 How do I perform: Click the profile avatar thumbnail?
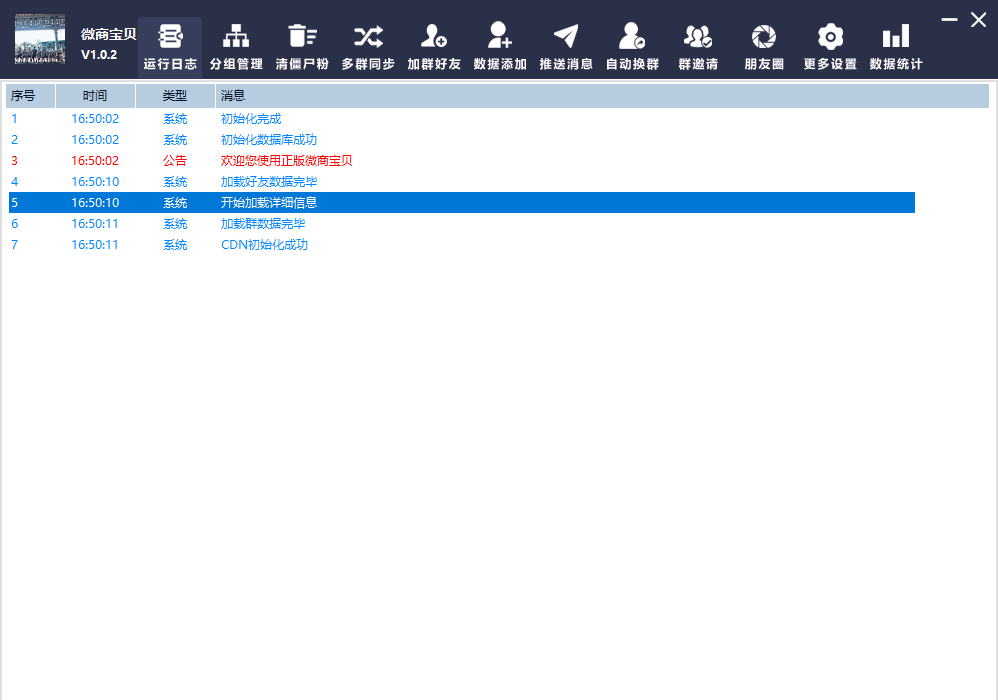coord(40,39)
